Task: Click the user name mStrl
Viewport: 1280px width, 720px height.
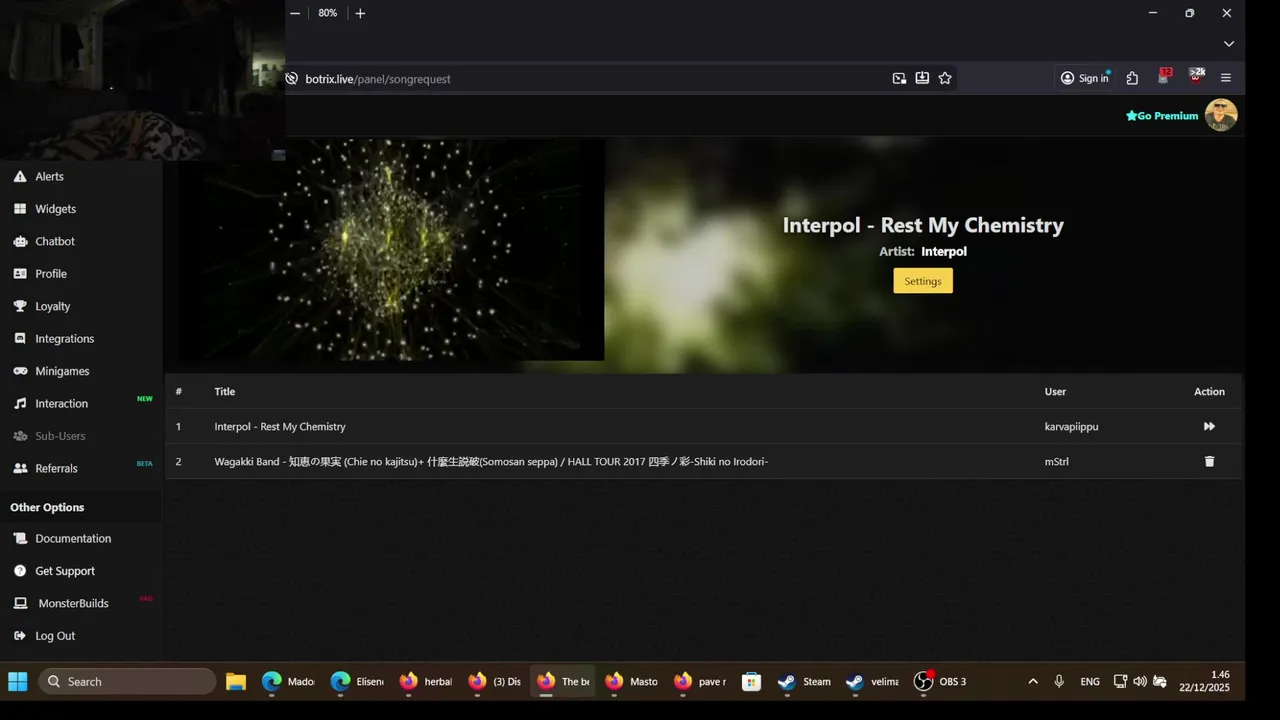Action: [x=1056, y=461]
